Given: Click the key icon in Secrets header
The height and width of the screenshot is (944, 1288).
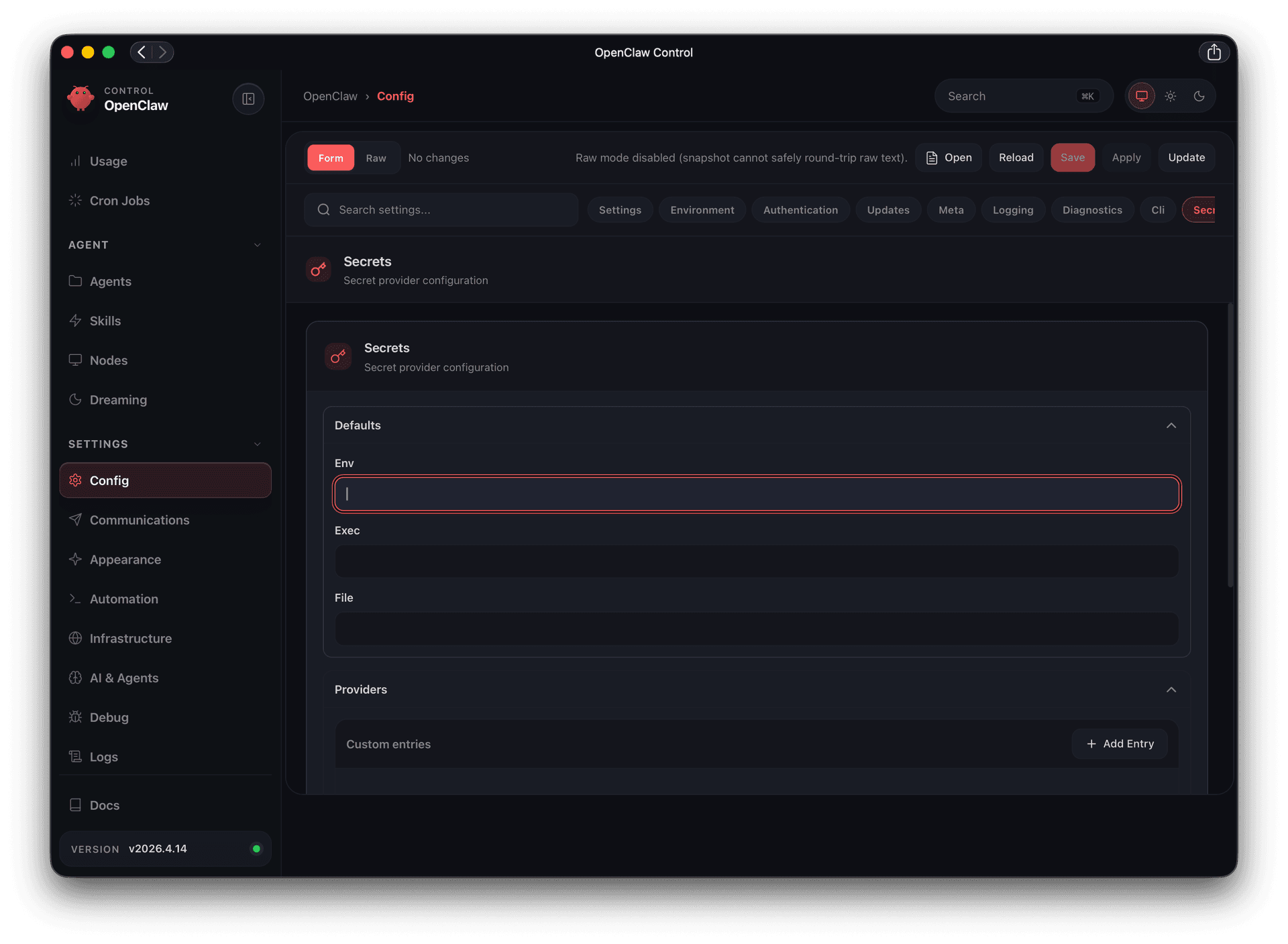Looking at the screenshot, I should [319, 270].
